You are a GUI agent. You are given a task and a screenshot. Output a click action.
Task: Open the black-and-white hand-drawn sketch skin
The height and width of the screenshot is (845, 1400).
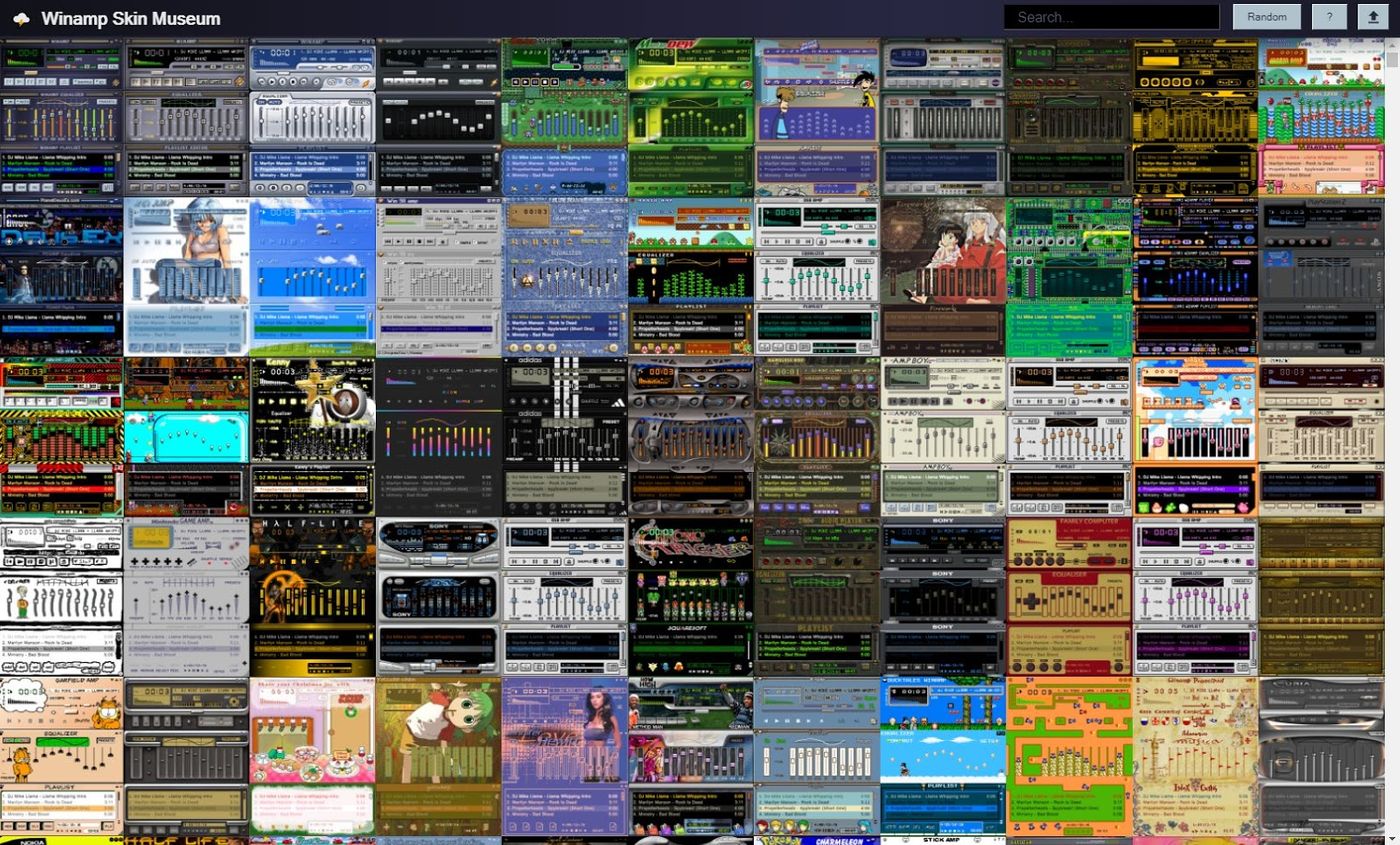click(61, 597)
